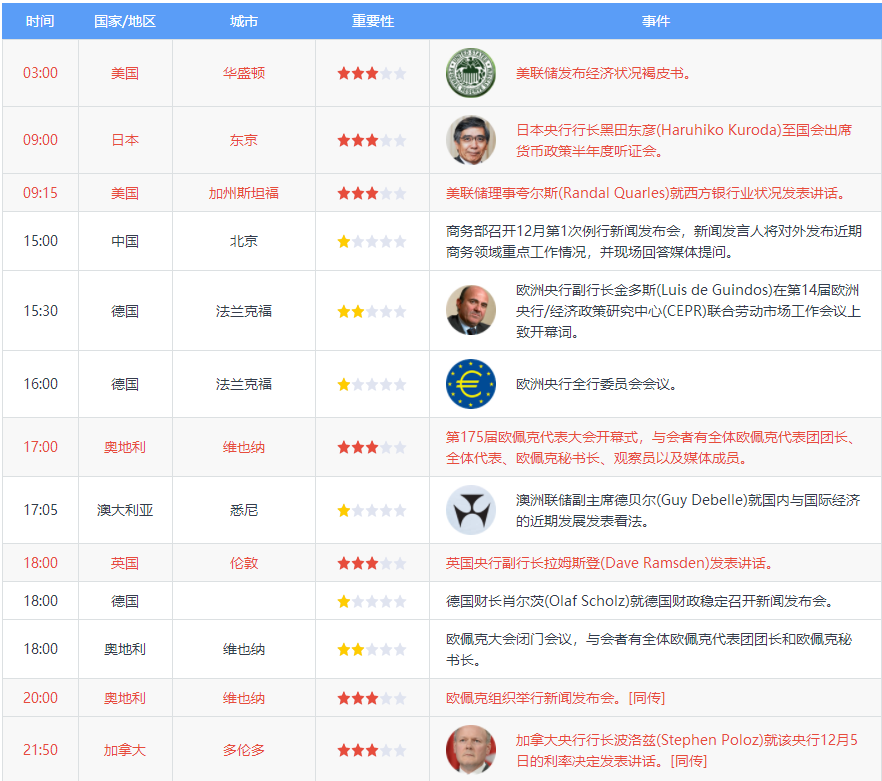Click the Reserve Bank of Australia logo
This screenshot has width=882, height=781.
(x=471, y=510)
